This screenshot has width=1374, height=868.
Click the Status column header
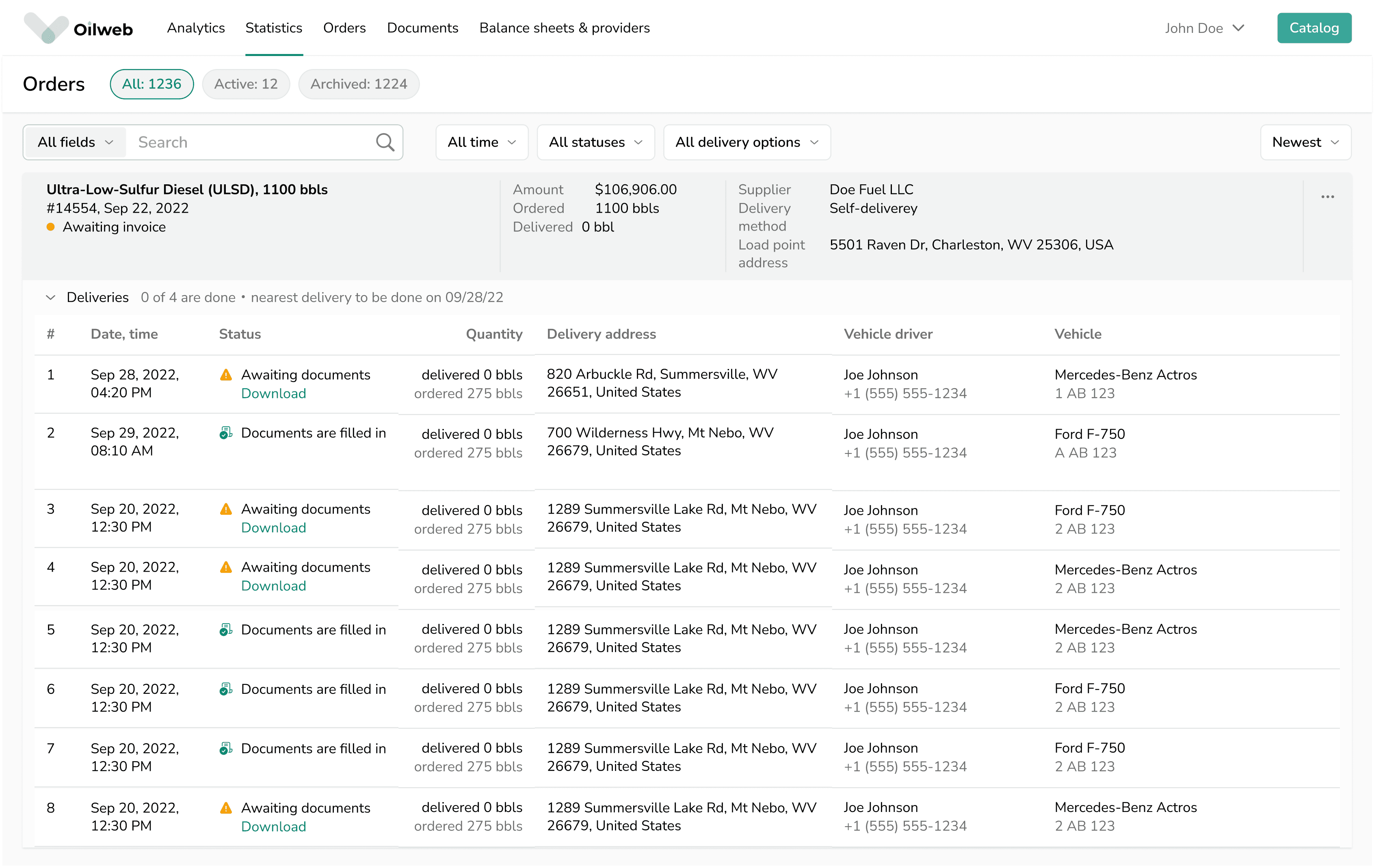tap(240, 334)
